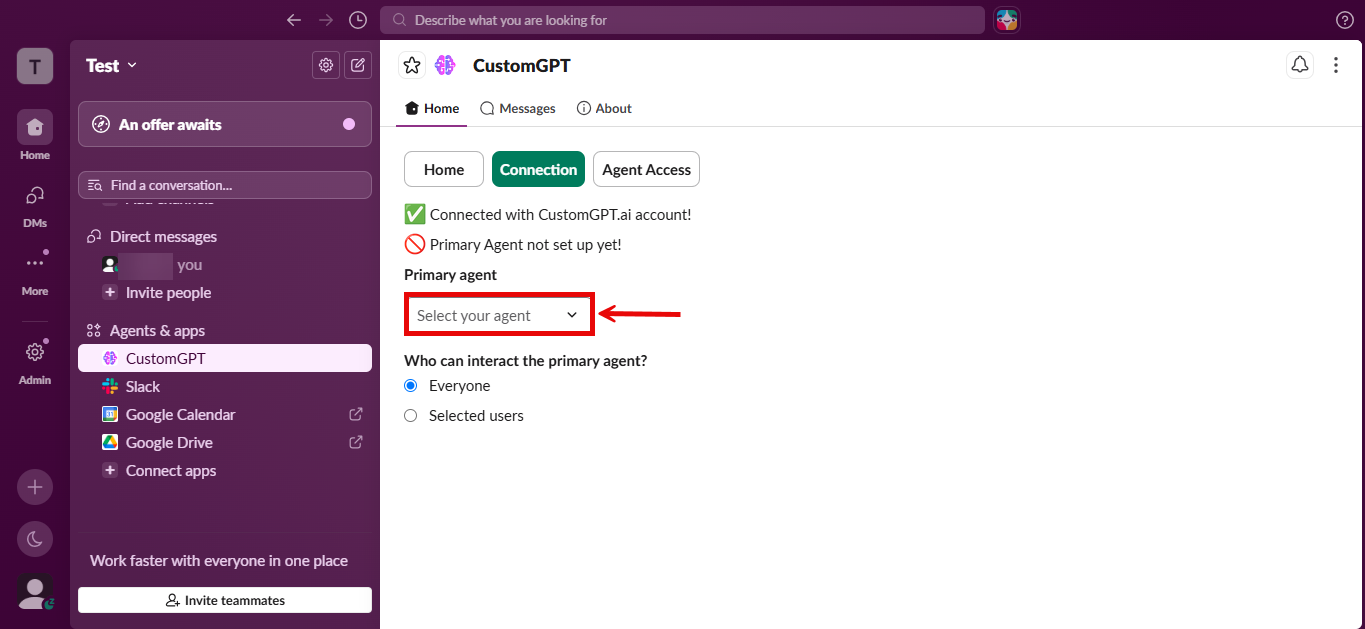1365x629 pixels.
Task: Open Admin settings in the left rail
Action: click(x=35, y=360)
